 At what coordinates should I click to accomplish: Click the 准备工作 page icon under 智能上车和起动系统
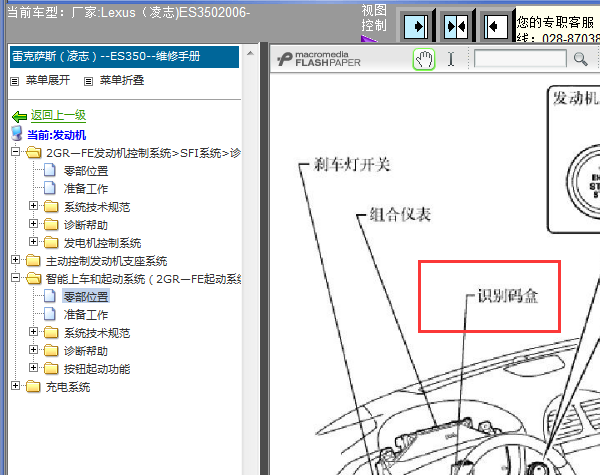tap(50, 314)
